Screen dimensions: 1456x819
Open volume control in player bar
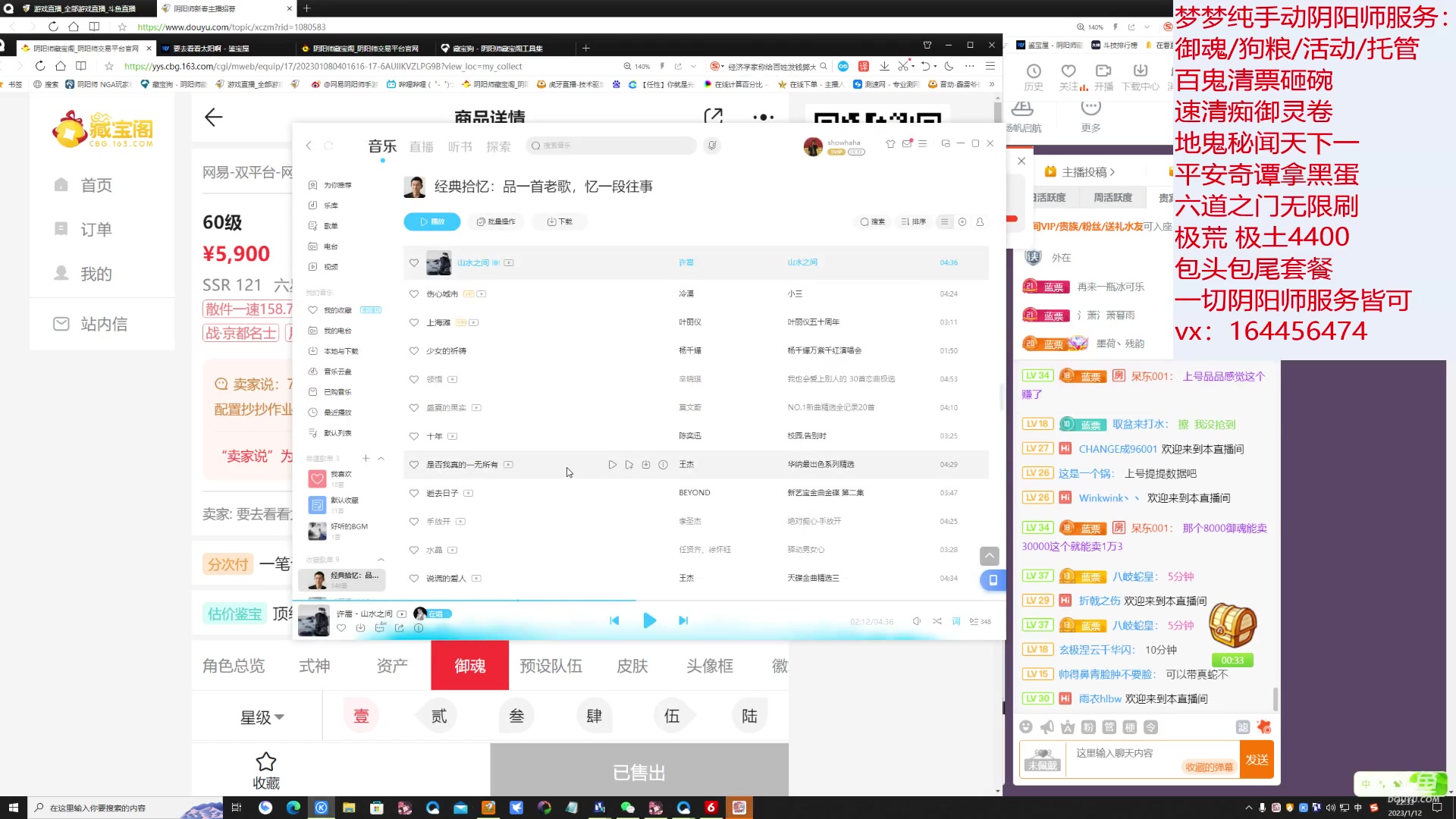click(x=916, y=621)
